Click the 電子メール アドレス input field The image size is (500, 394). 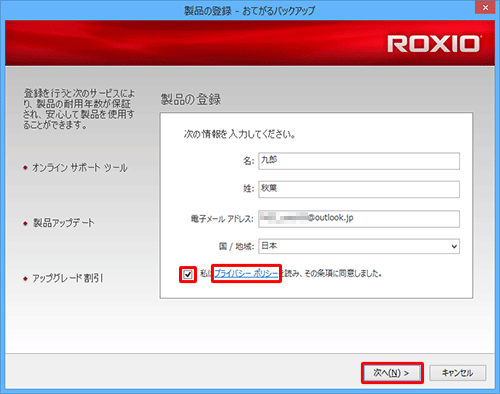click(359, 219)
